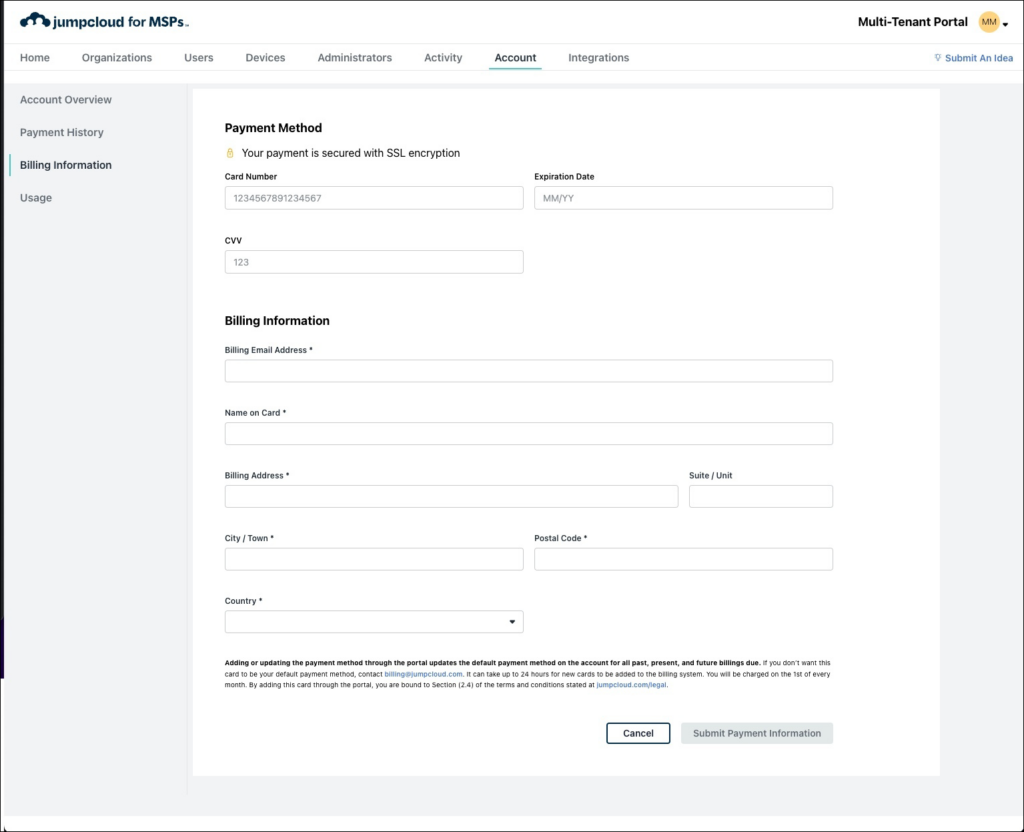Click into the Expiration Date field
The image size is (1024, 832).
point(683,198)
